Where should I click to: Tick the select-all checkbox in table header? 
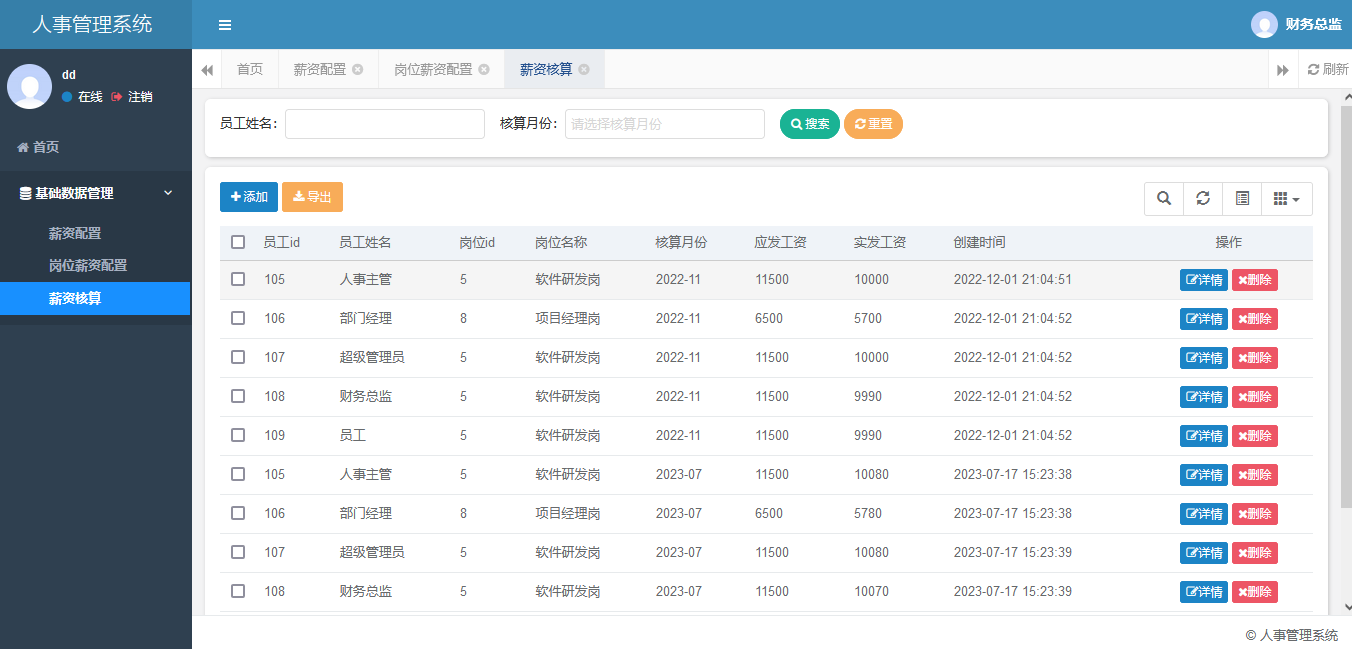pos(238,242)
